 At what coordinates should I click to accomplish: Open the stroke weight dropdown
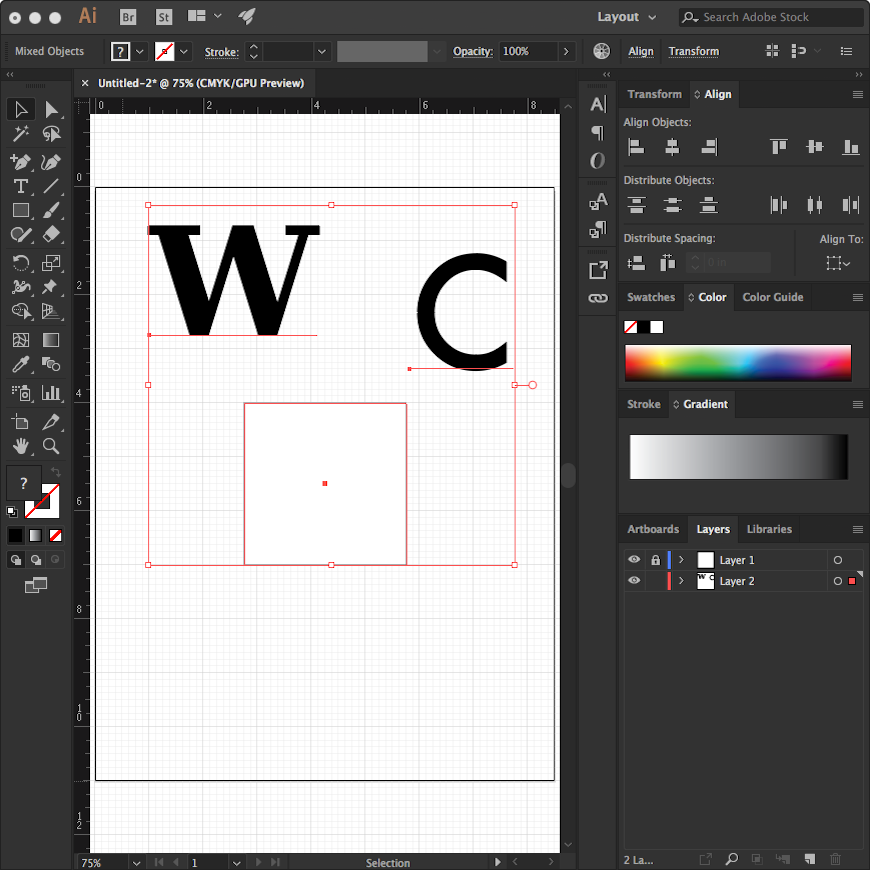pyautogui.click(x=322, y=51)
